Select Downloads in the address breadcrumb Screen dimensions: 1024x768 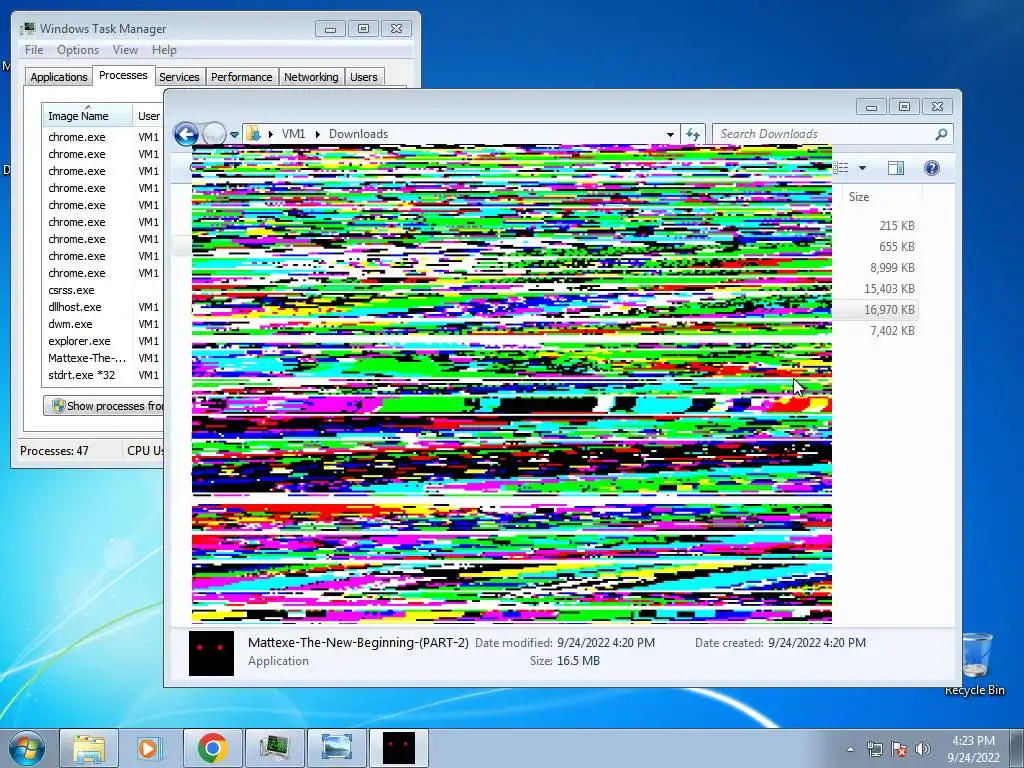pos(358,134)
